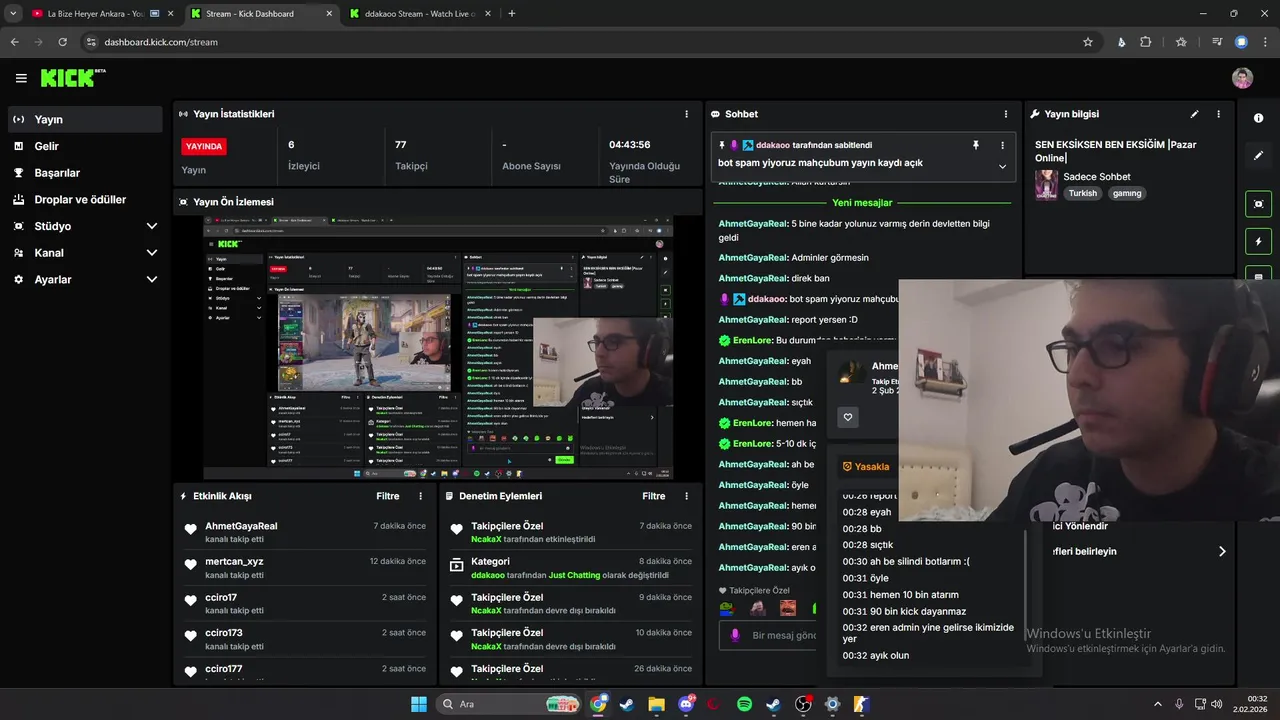Show hidden system tray icons

click(1158, 704)
